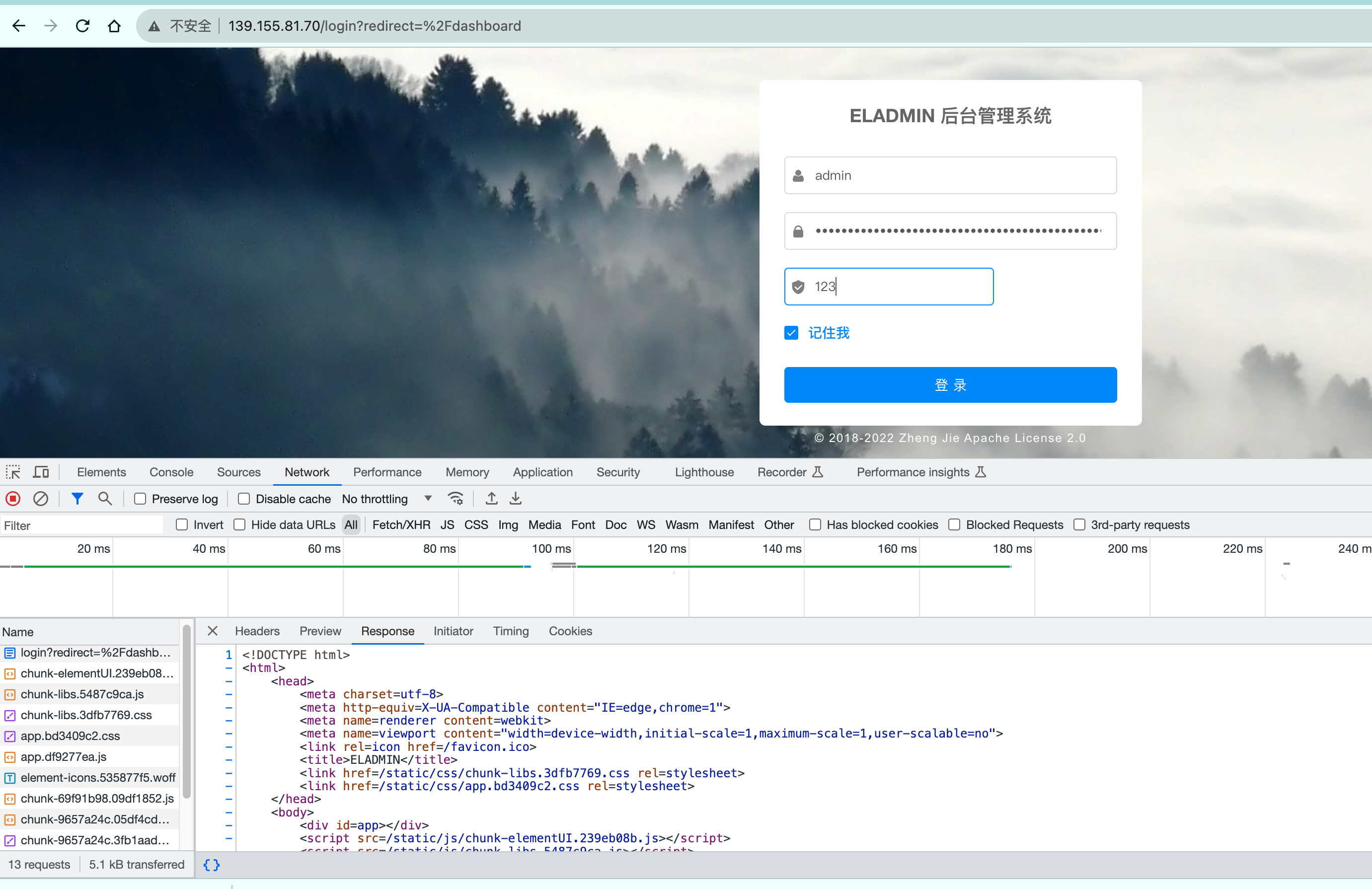Open the Application panel tab
The image size is (1372, 889).
click(542, 472)
